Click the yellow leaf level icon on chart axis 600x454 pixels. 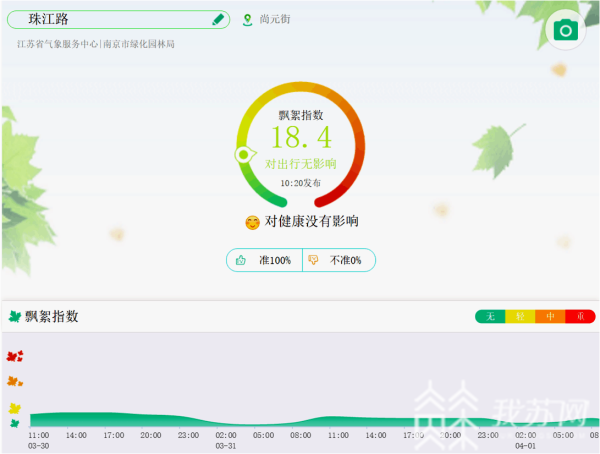pyautogui.click(x=14, y=408)
